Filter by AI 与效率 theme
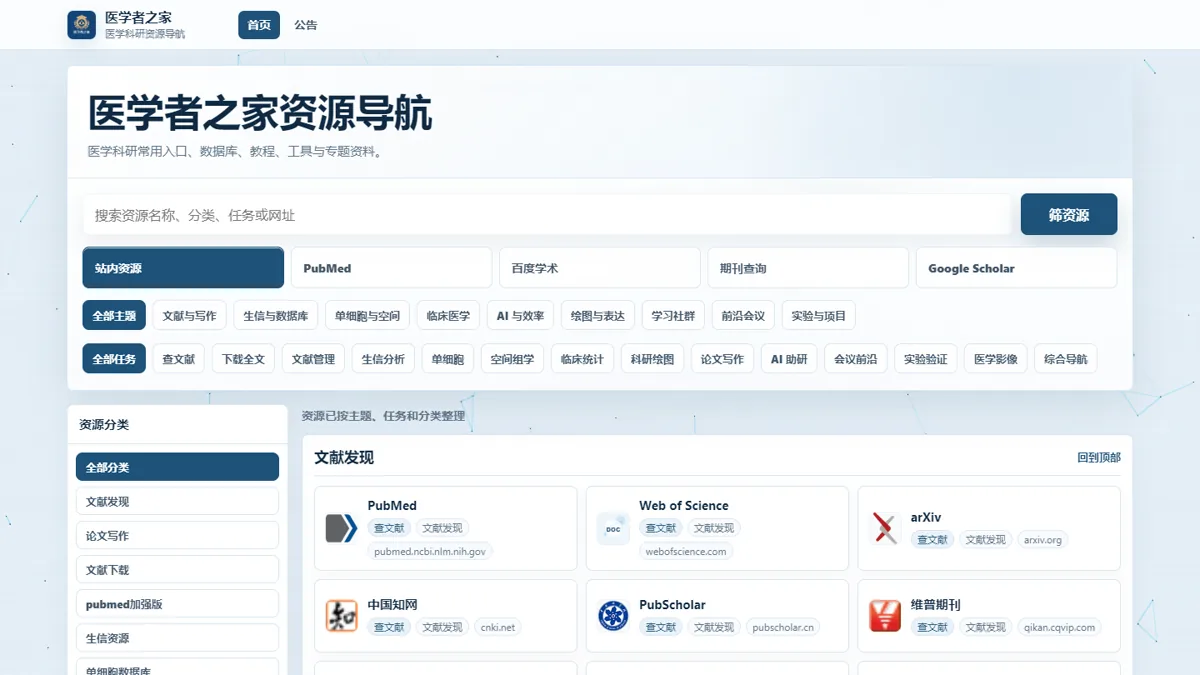 (x=521, y=316)
